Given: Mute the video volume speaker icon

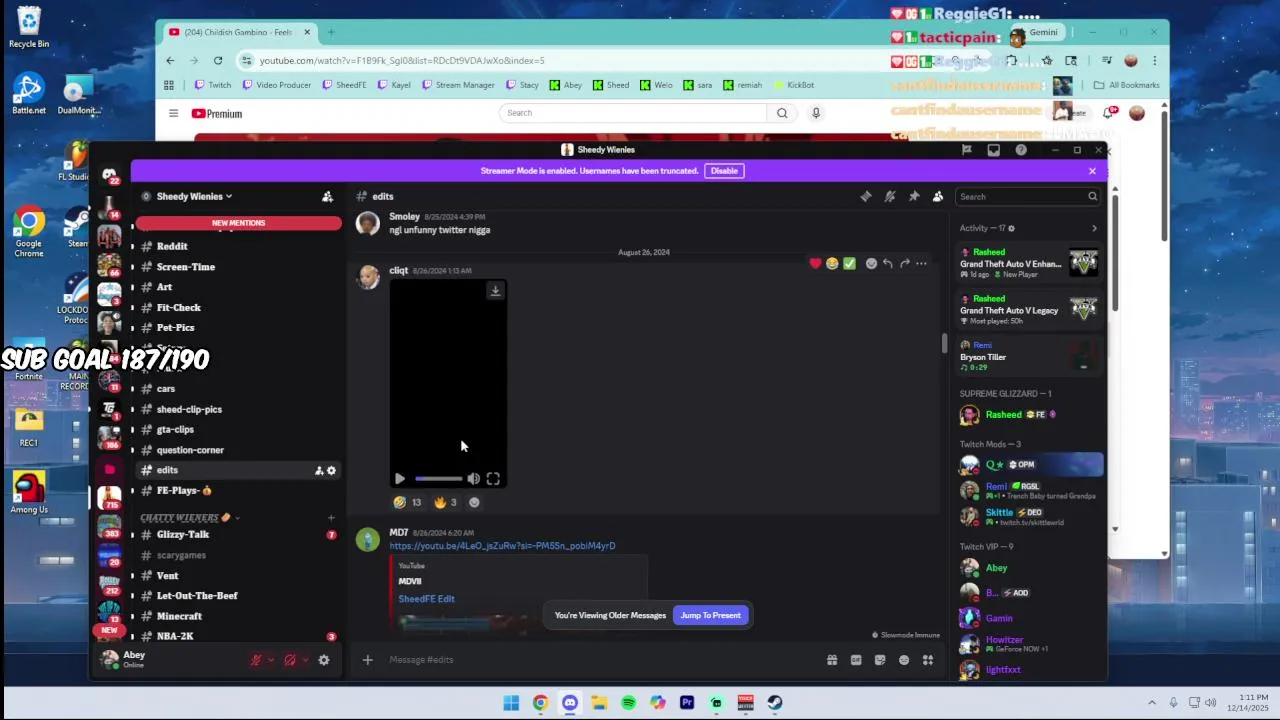Looking at the screenshot, I should 473,479.
